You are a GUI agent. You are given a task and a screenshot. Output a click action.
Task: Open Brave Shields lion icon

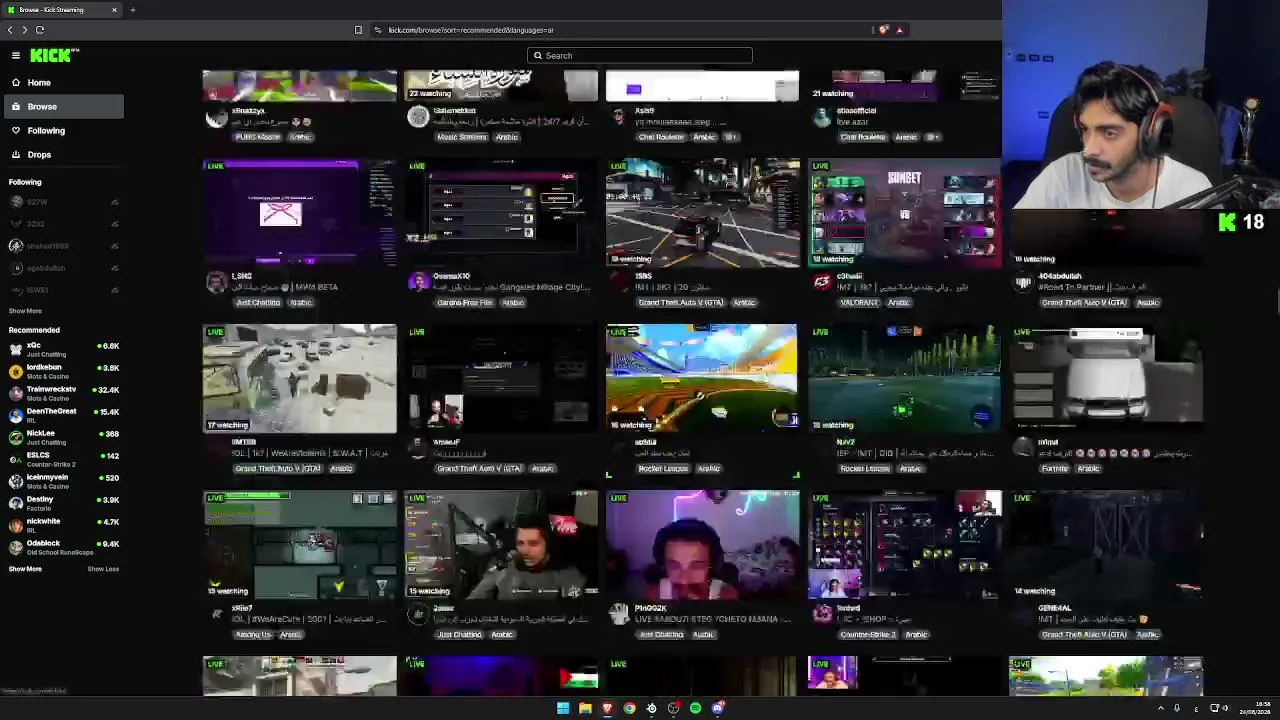(x=883, y=30)
